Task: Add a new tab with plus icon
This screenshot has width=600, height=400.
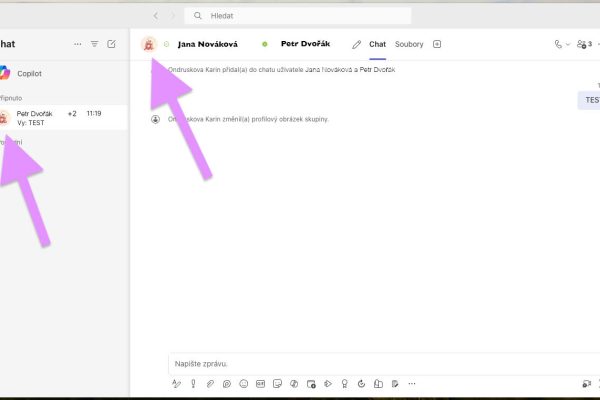Action: [437, 45]
